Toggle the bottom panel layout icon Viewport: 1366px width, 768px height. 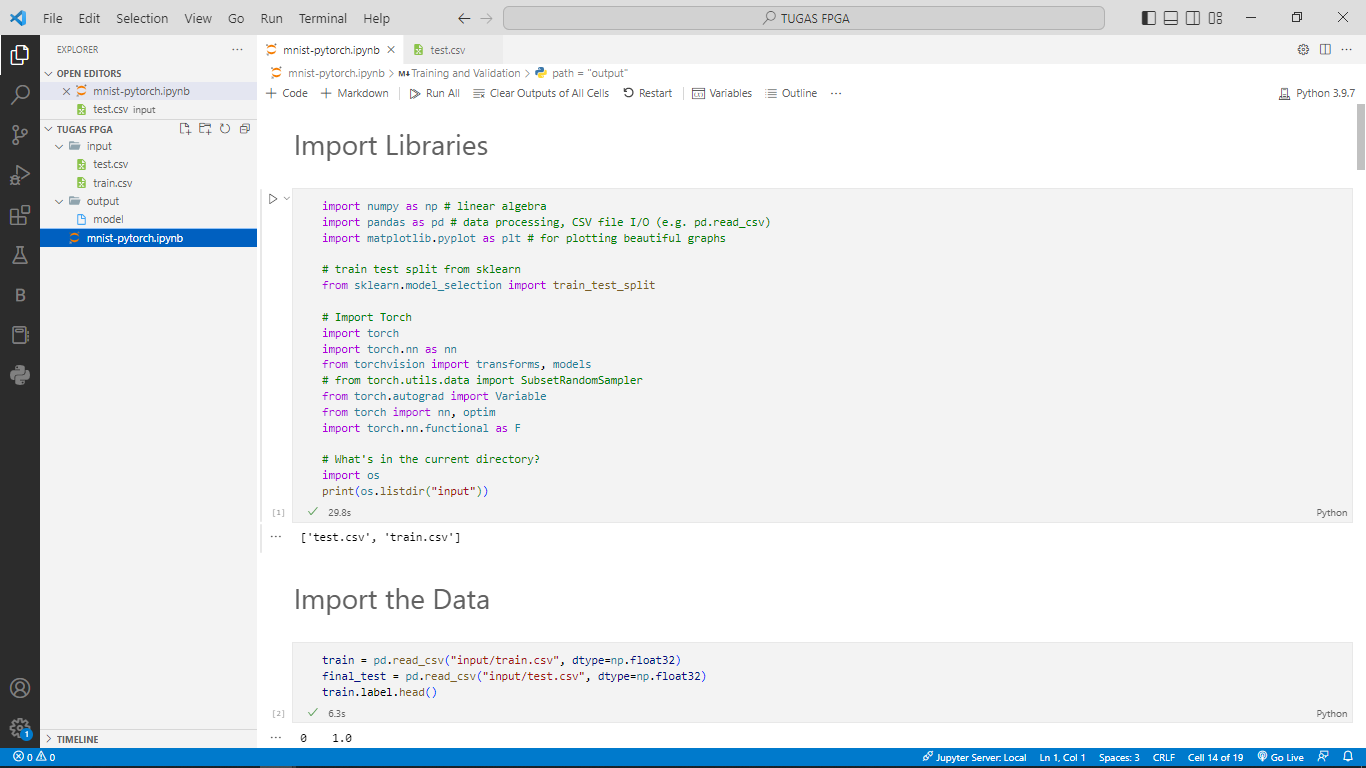1171,18
